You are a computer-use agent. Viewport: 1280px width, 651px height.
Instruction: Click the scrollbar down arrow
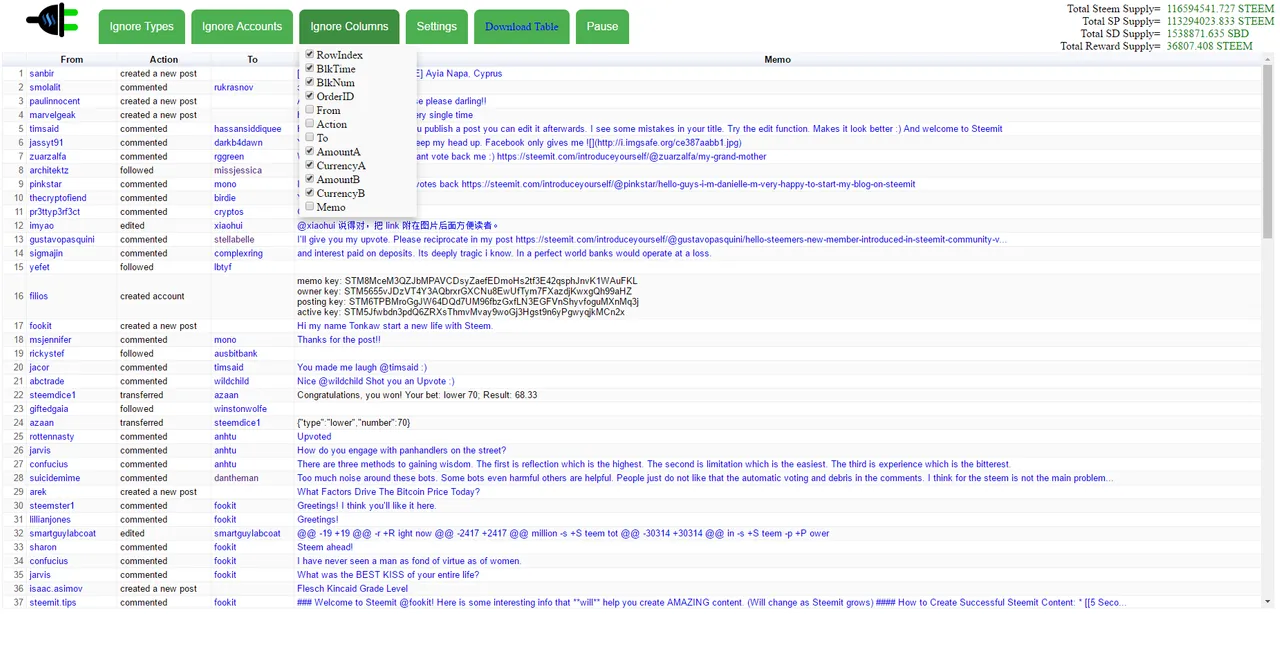click(x=1268, y=601)
